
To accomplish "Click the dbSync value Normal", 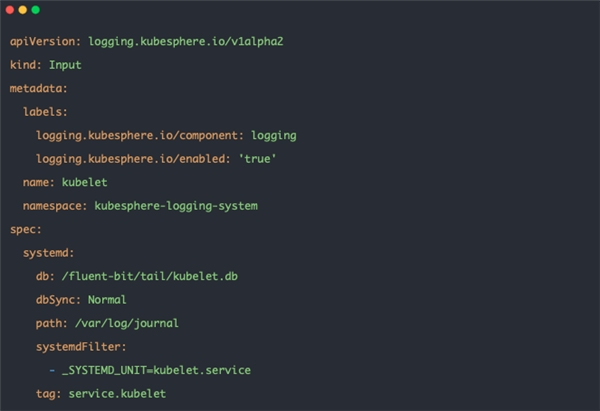I will point(107,299).
